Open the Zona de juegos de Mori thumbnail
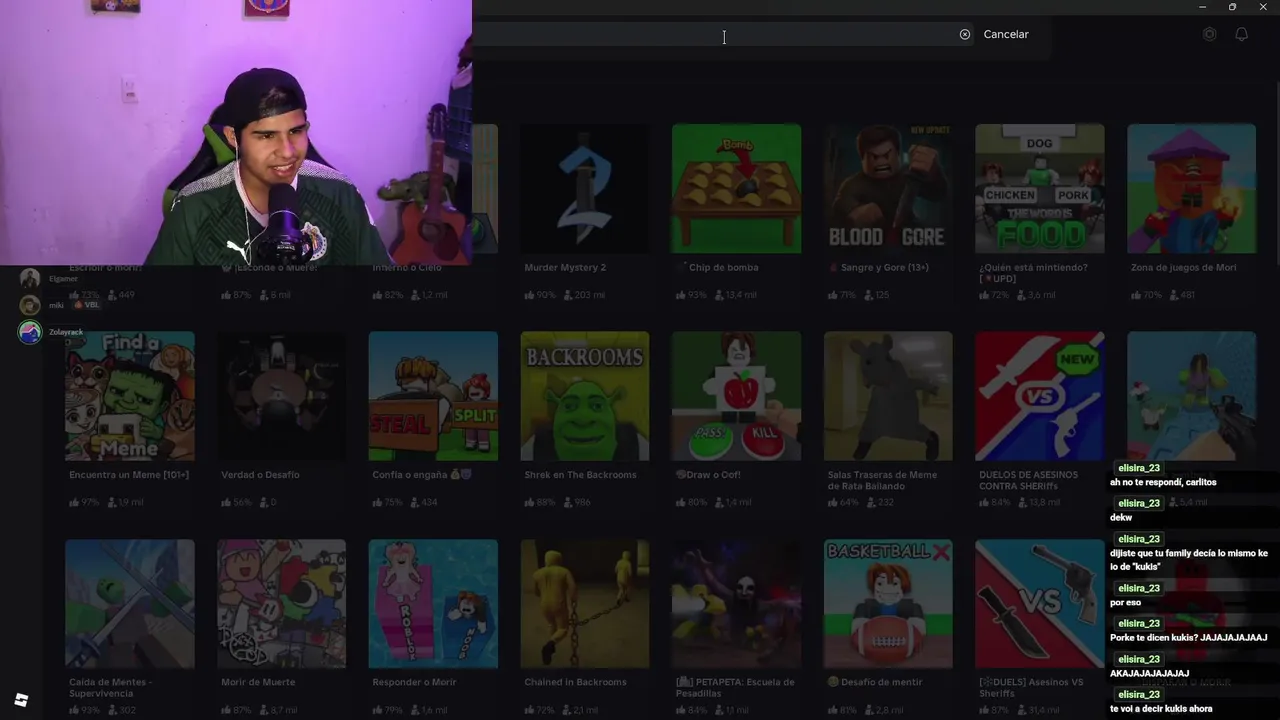This screenshot has width=1280, height=720. [x=1191, y=188]
